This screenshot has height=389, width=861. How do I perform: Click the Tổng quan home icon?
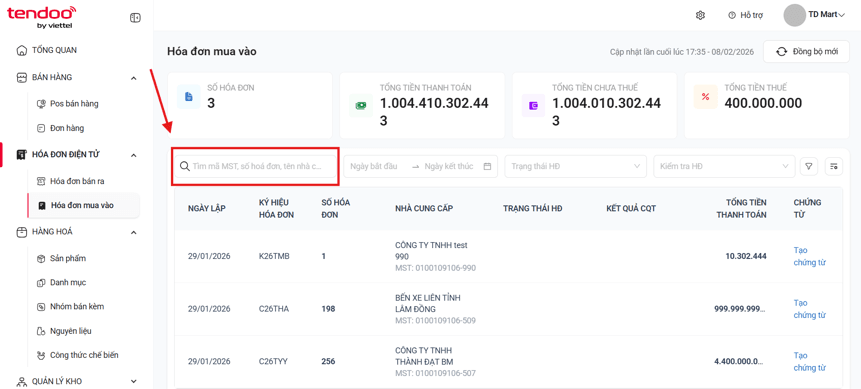[21, 51]
